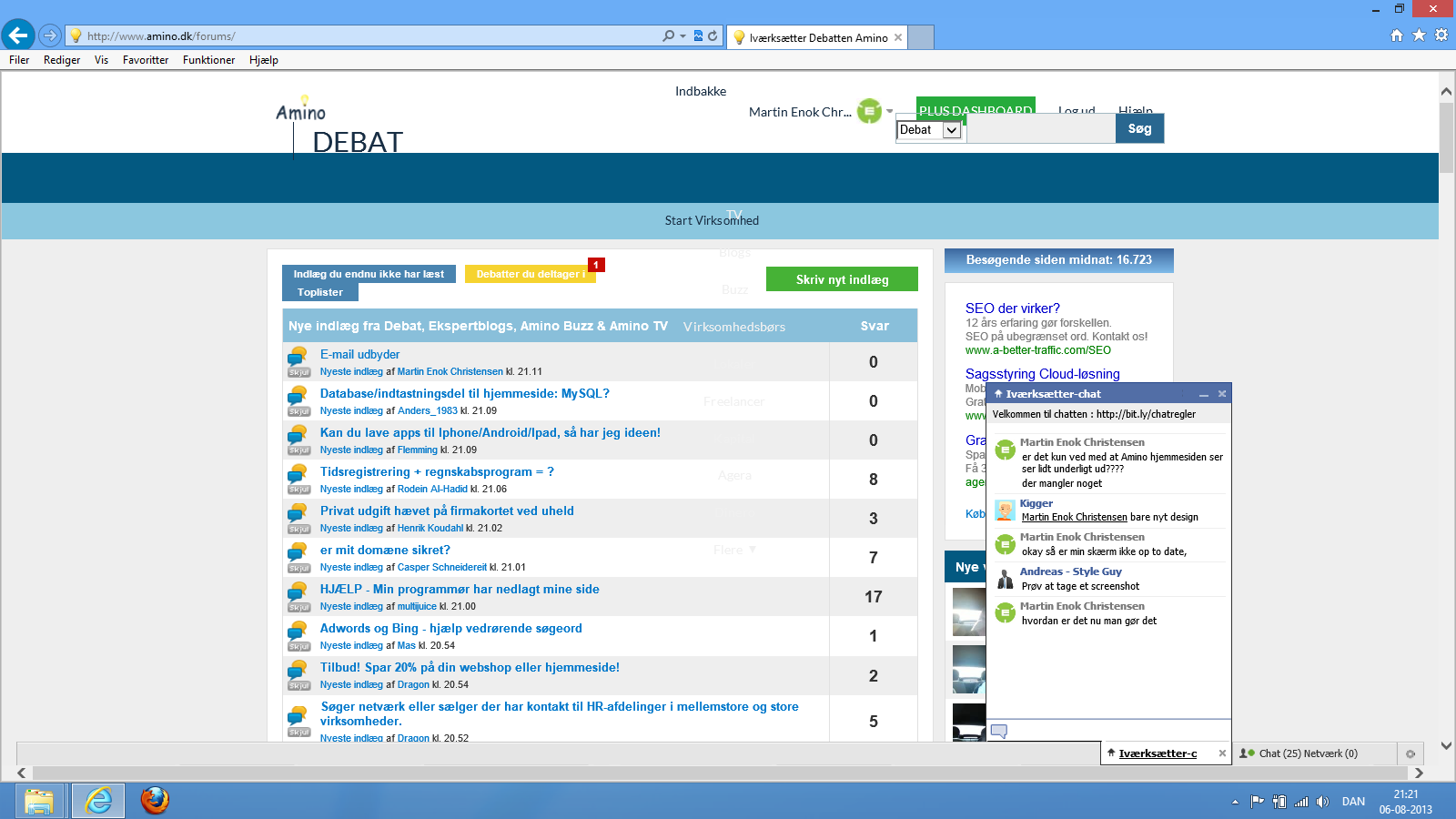Switch to Debatter du deltager i tab

531,274
